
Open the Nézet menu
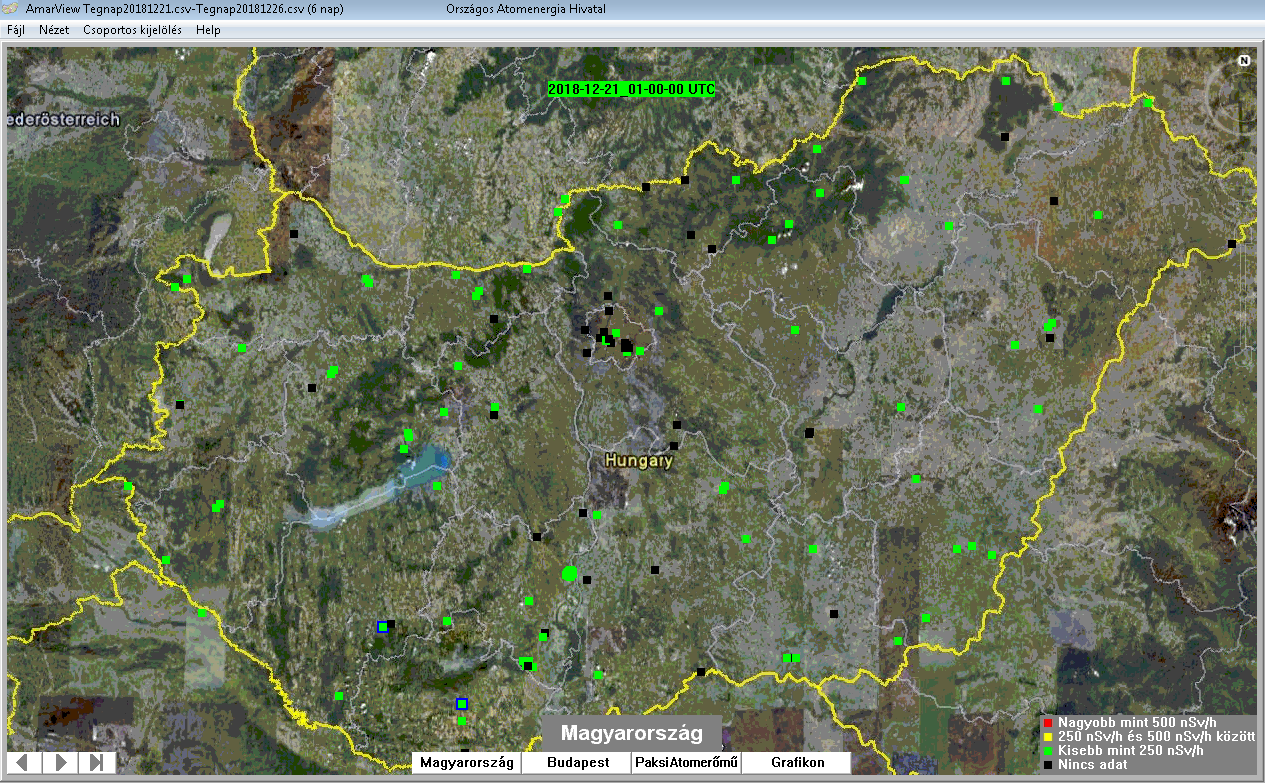tap(54, 30)
